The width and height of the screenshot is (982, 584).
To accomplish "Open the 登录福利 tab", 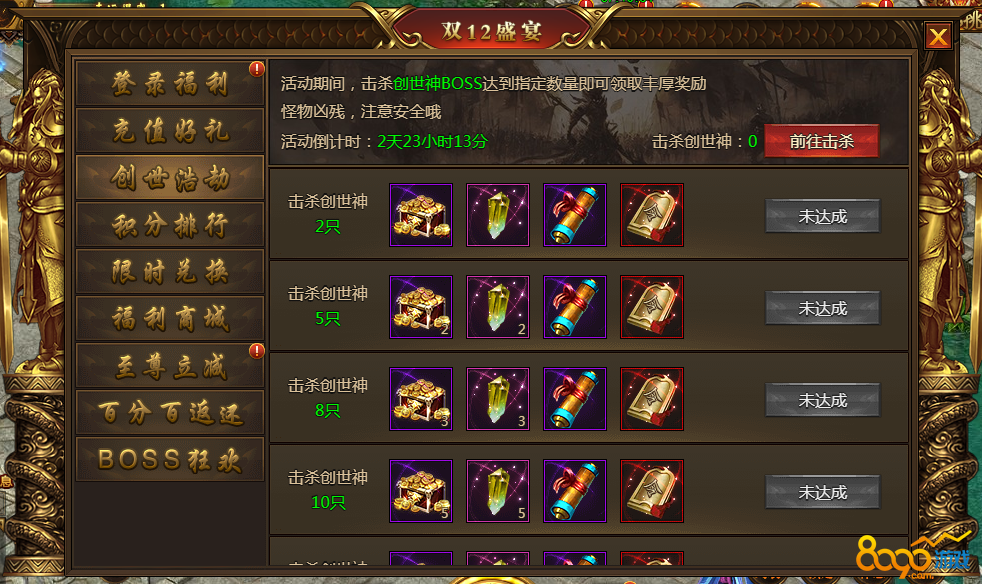I will pyautogui.click(x=170, y=83).
